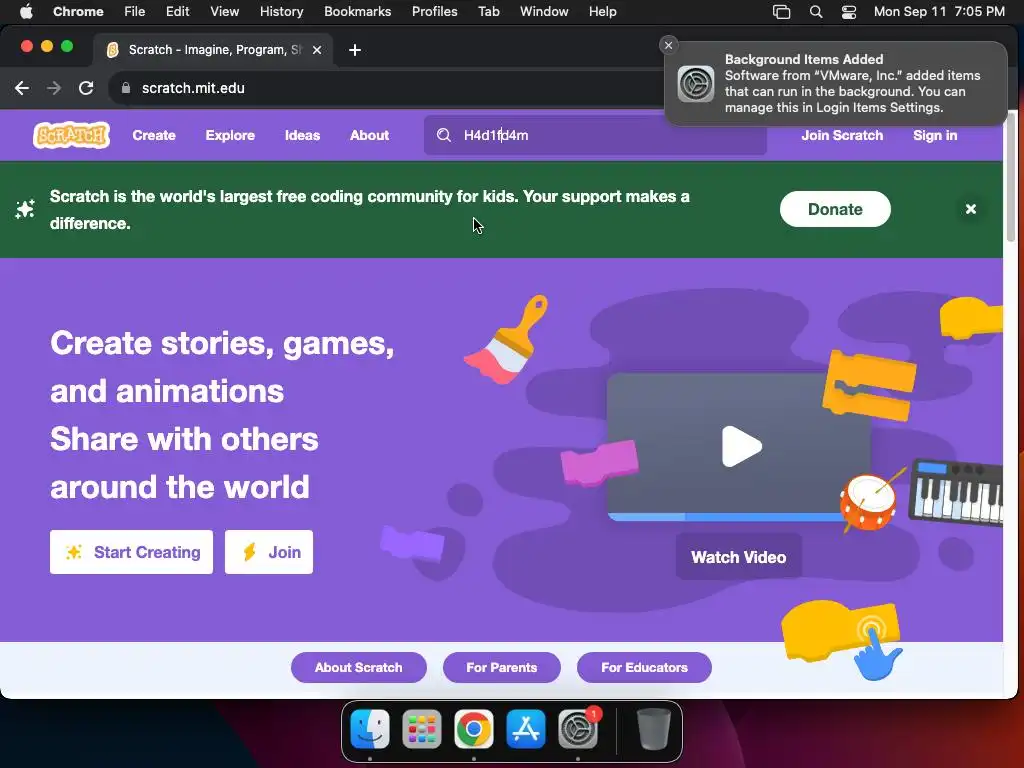
Task: Open Spotlight search in menu bar
Action: point(816,12)
